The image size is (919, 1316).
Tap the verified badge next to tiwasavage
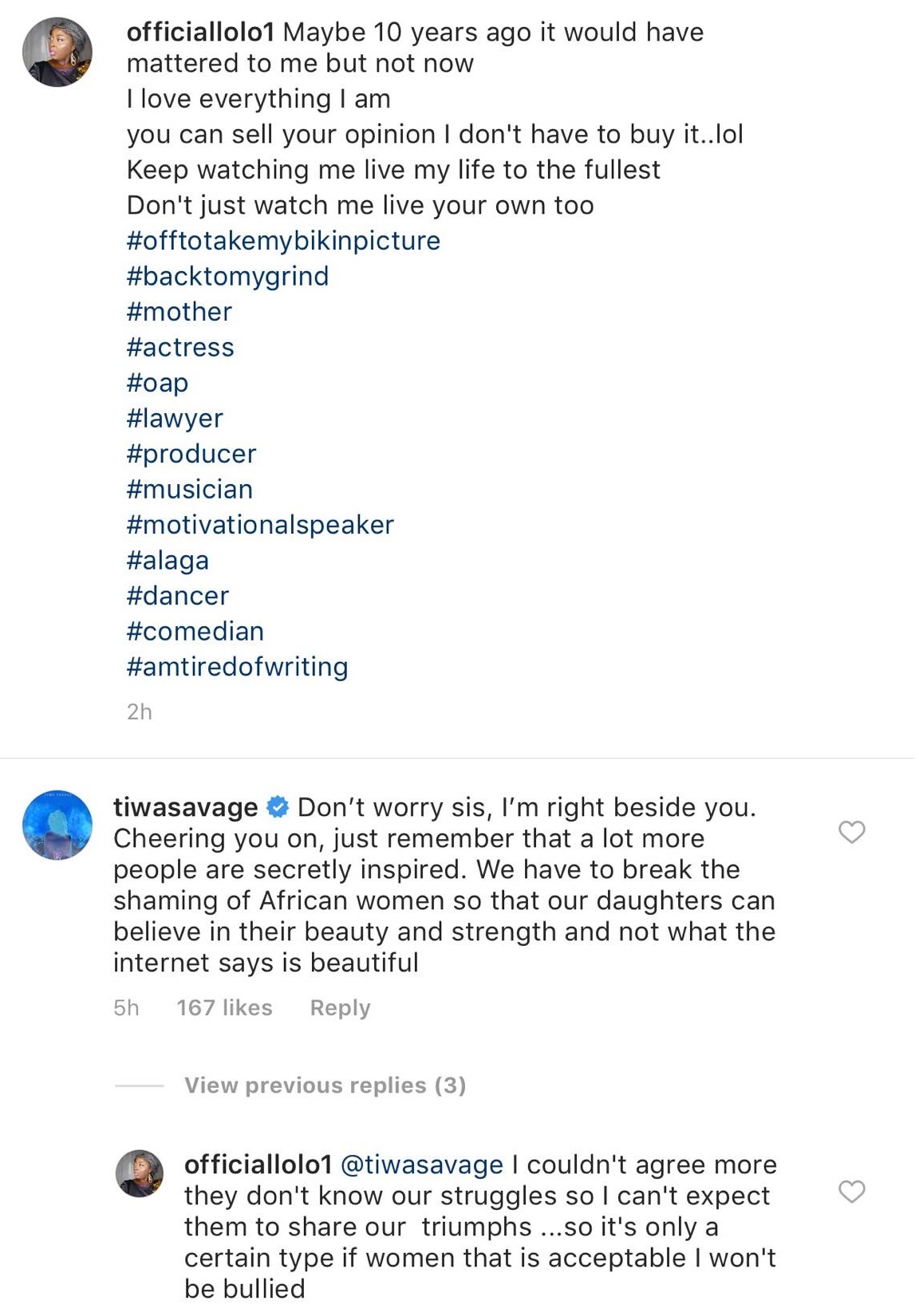277,807
